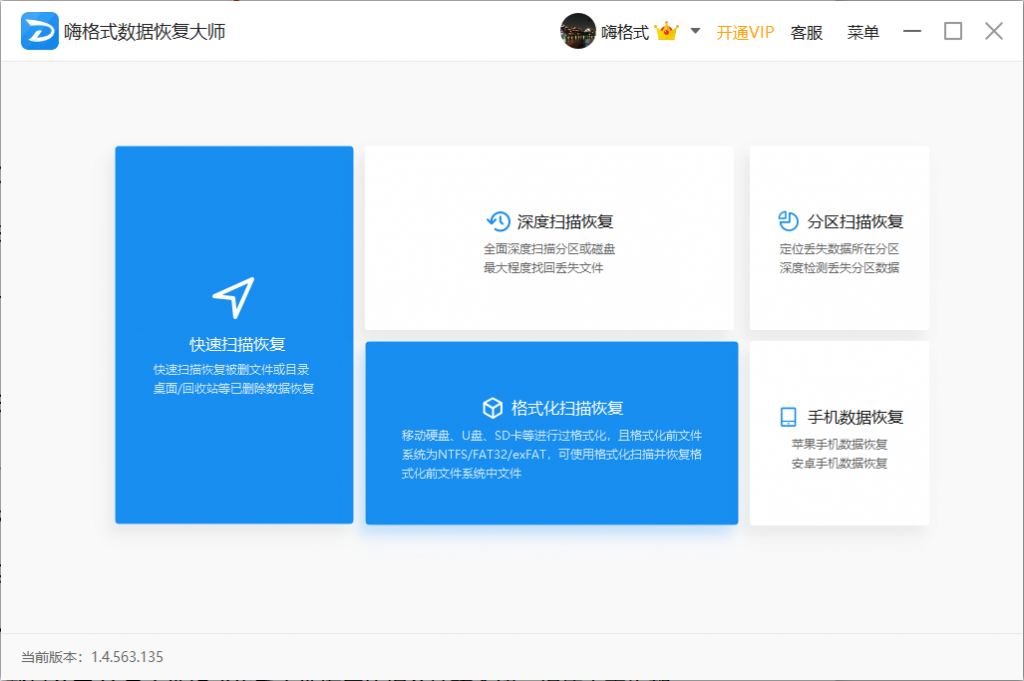Click the deep scan clock-arrow icon
This screenshot has width=1024, height=681.
tap(498, 221)
